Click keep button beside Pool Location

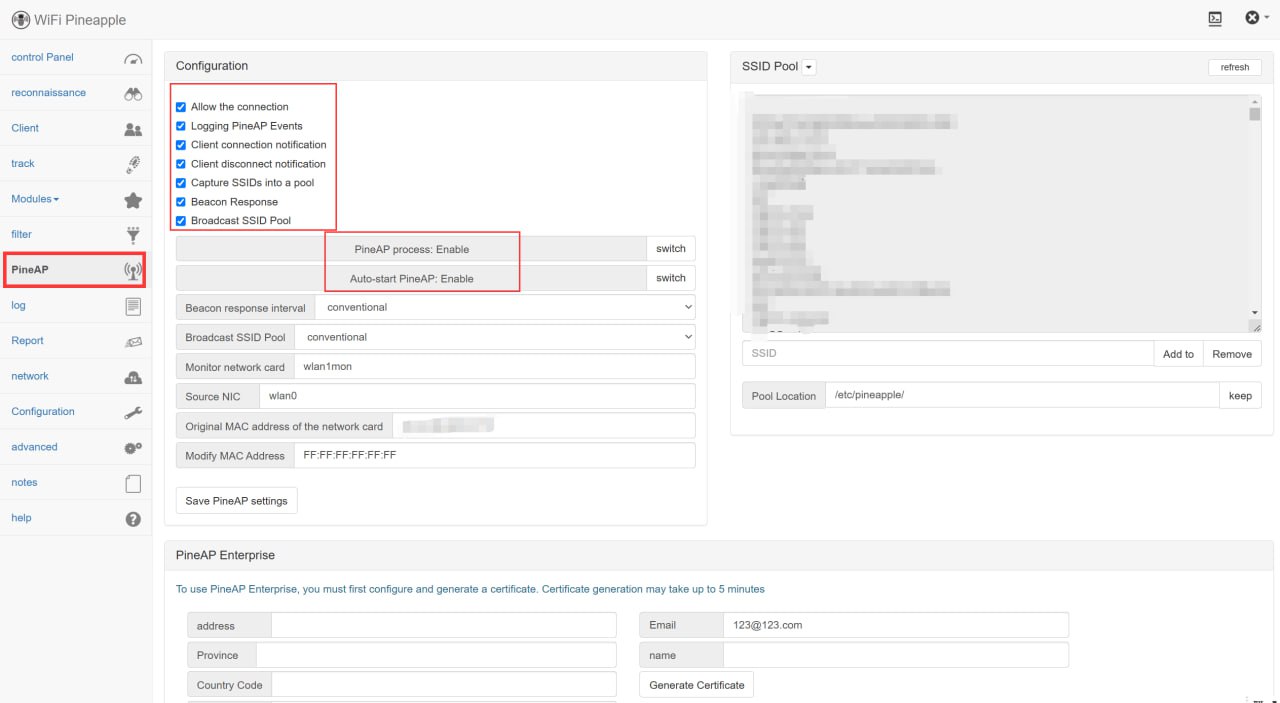1240,395
